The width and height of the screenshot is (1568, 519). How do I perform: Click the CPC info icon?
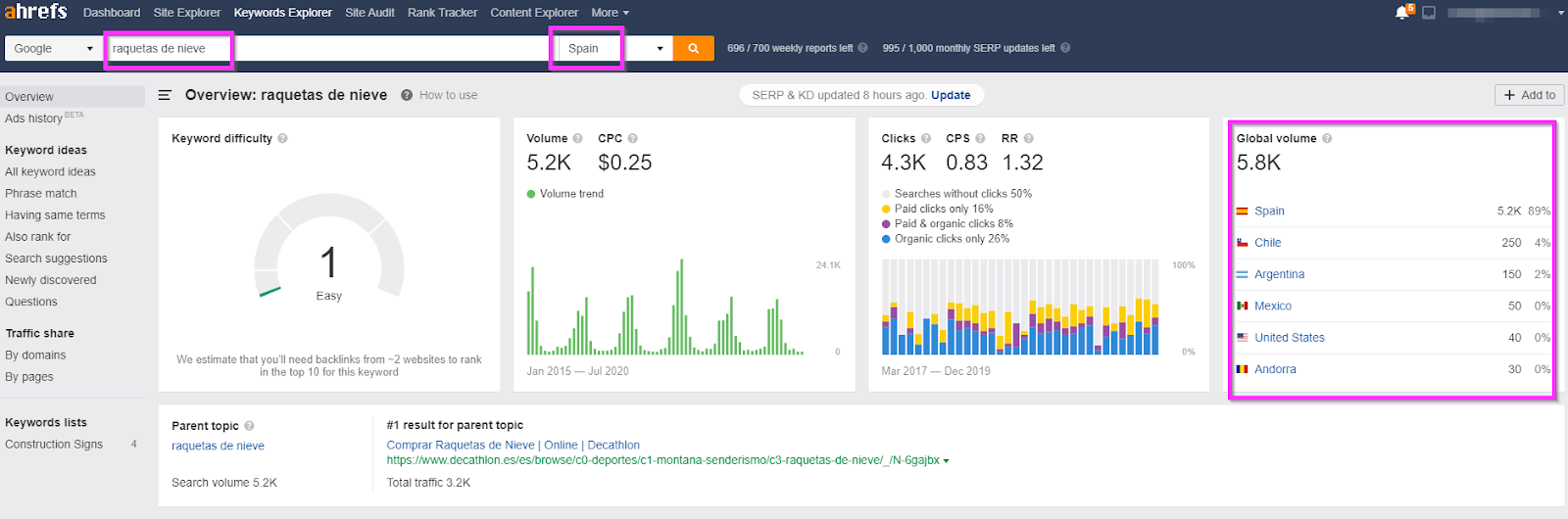coord(632,138)
